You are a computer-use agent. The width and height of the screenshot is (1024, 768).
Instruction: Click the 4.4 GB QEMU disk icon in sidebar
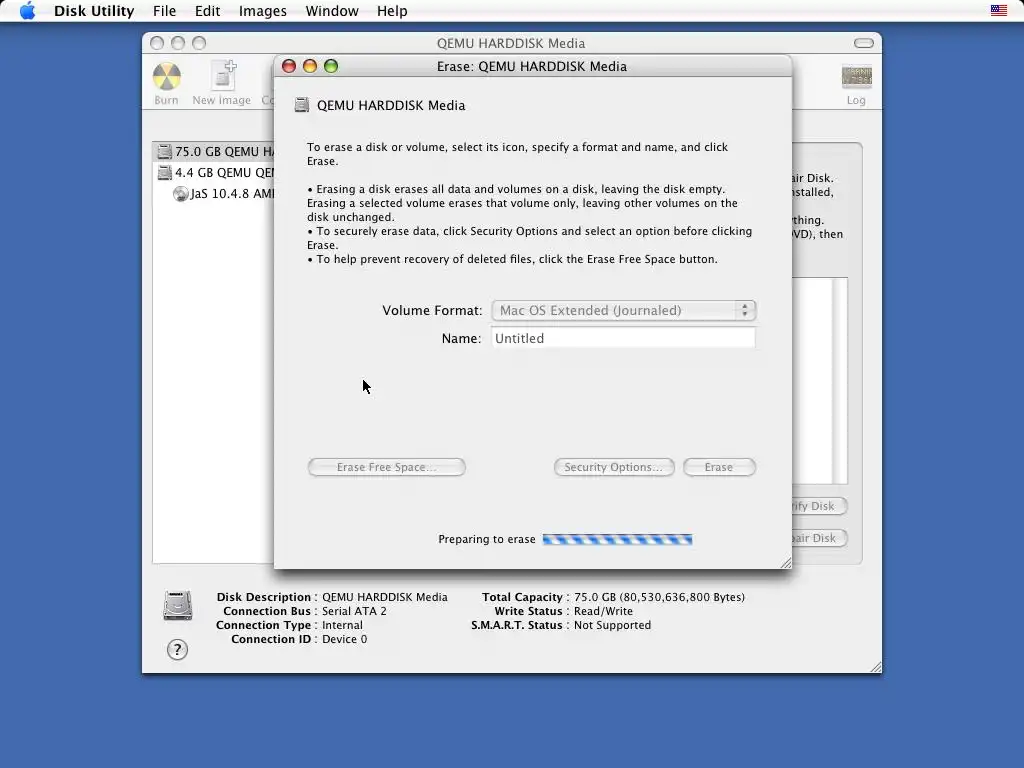click(x=165, y=172)
